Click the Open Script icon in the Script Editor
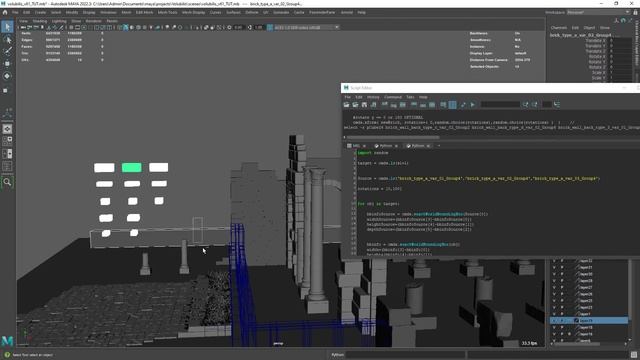 tap(347, 105)
